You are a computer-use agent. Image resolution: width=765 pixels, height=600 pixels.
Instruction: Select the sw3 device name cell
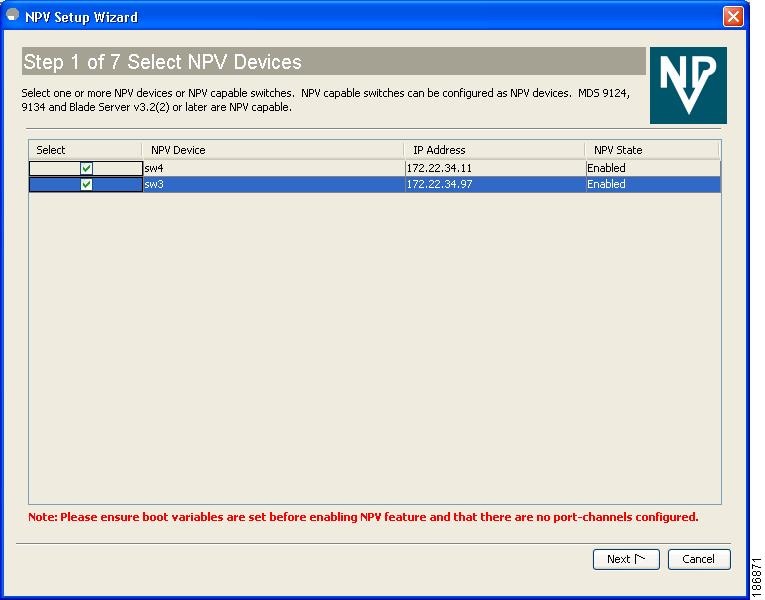point(274,184)
